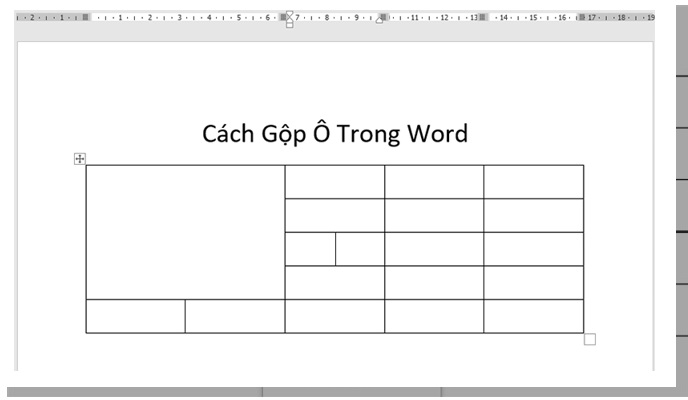Select the bottom-left cell of the table
This screenshot has width=688, height=400.
[135, 316]
